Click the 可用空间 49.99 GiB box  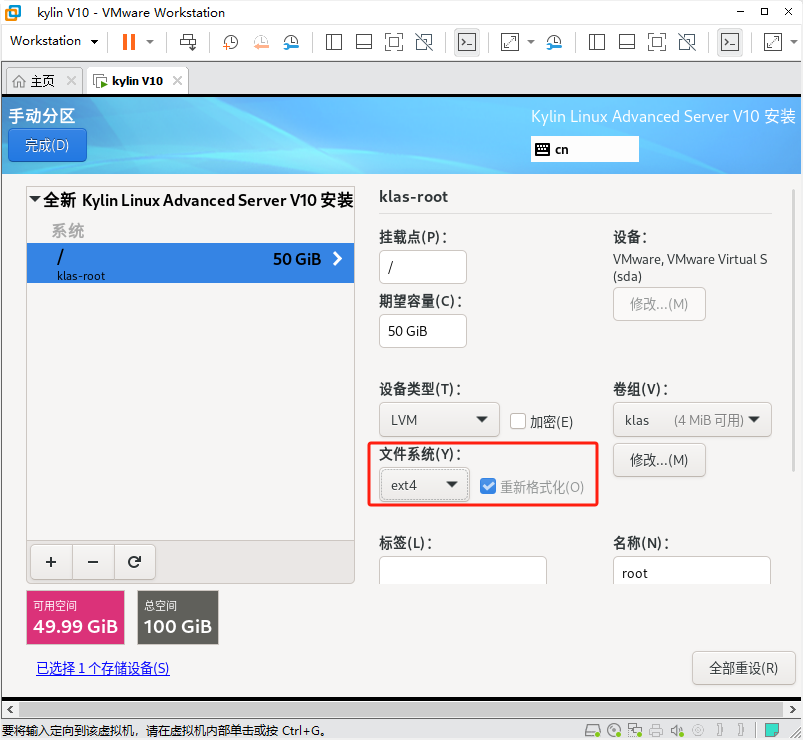(x=75, y=617)
